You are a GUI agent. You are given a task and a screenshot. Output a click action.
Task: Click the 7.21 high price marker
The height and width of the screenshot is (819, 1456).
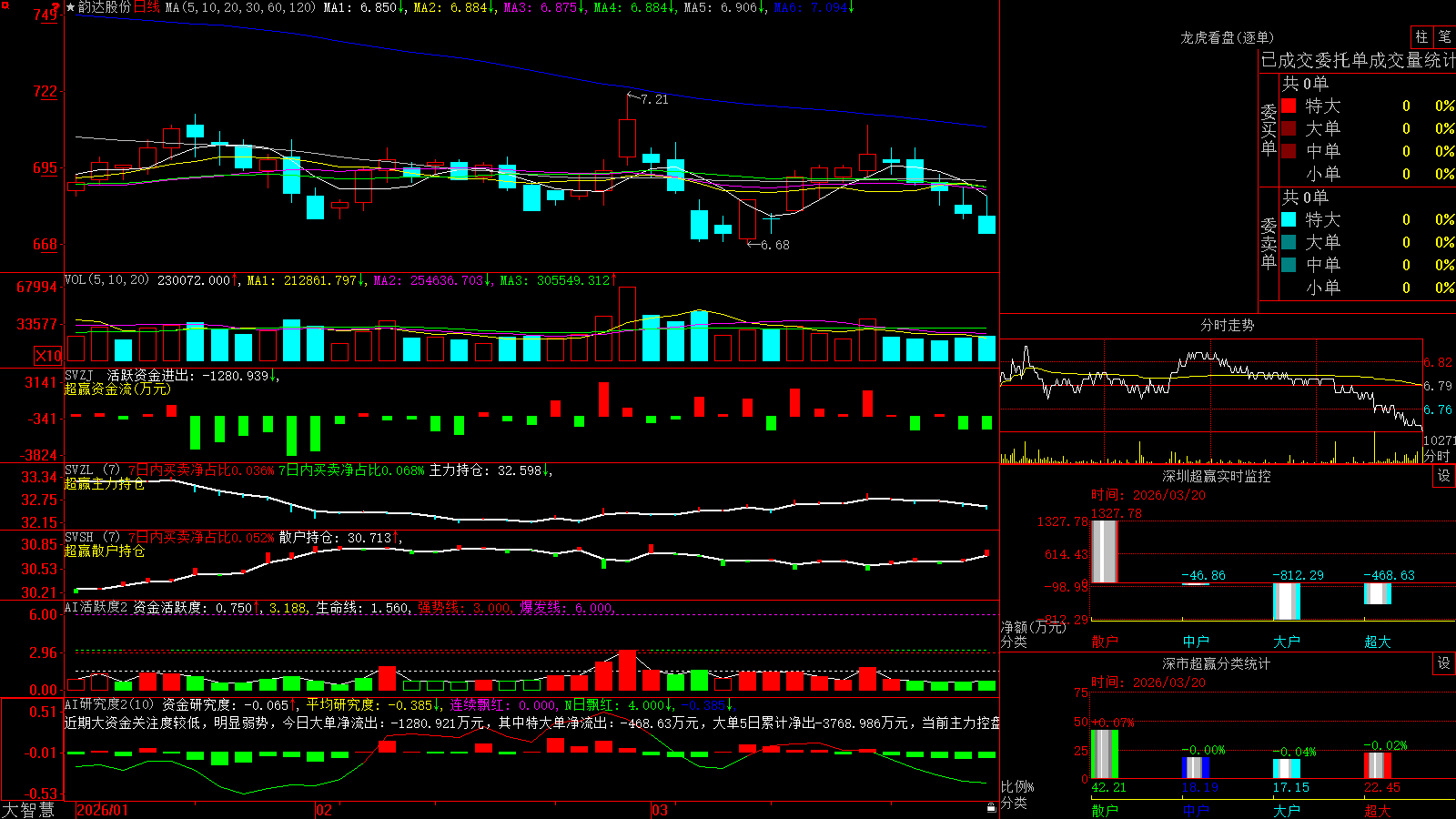(x=654, y=99)
